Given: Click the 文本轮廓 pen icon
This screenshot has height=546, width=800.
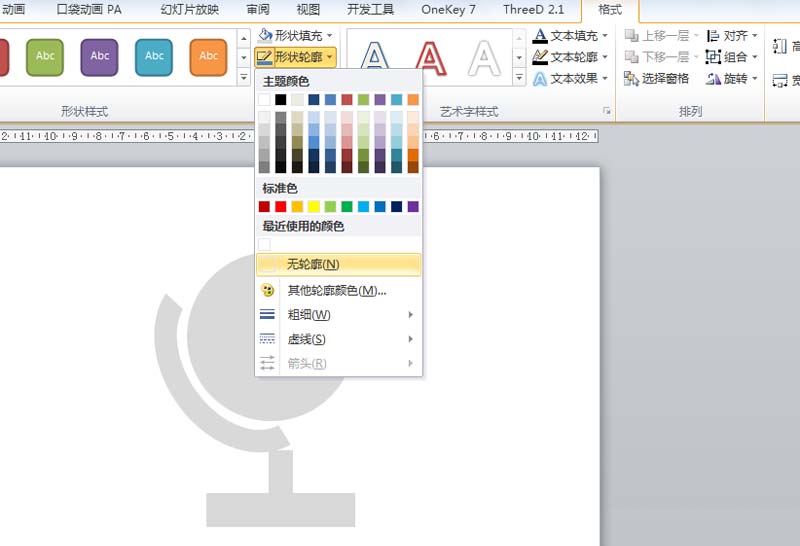Looking at the screenshot, I should pyautogui.click(x=540, y=57).
